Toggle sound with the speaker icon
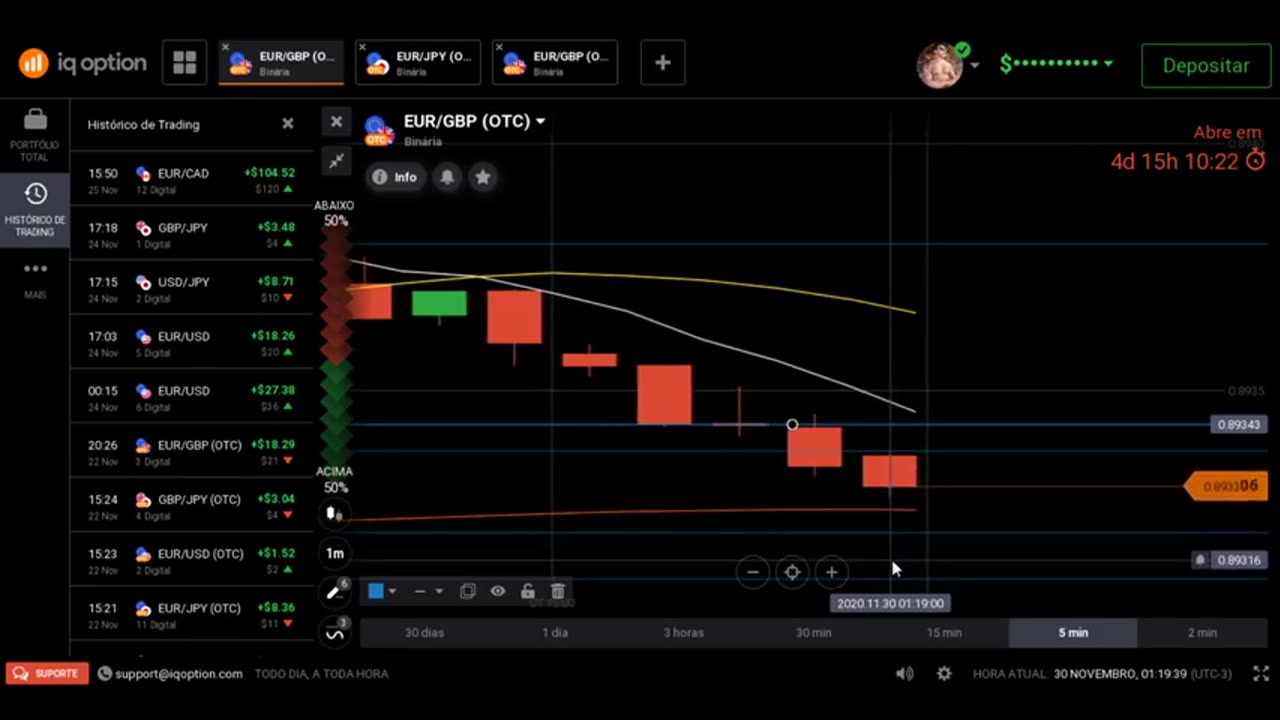This screenshot has width=1280, height=720. (904, 674)
